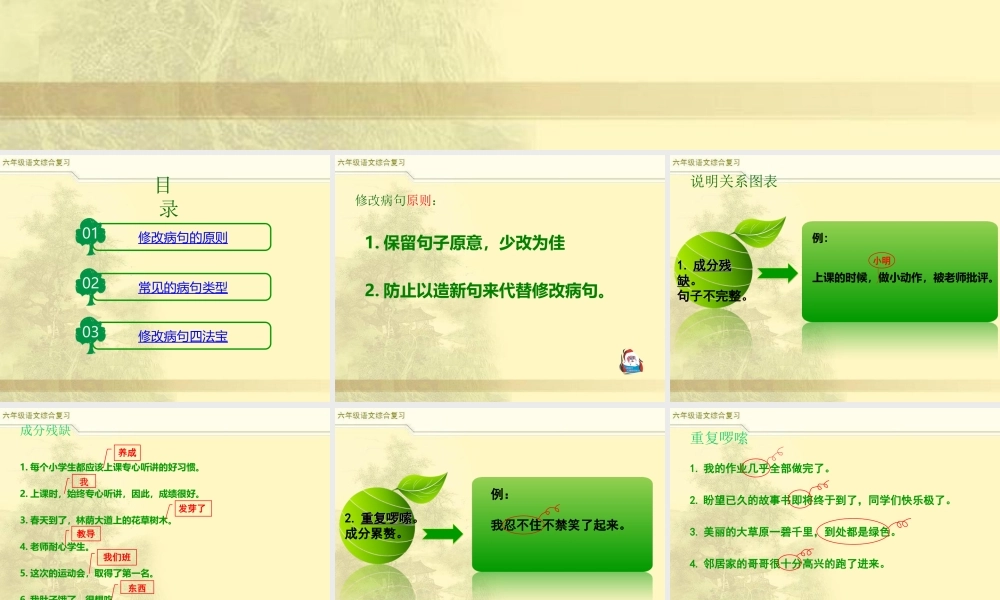Click the green arrow beside 成分残缺 apple
This screenshot has width=1000, height=600.
pos(777,273)
